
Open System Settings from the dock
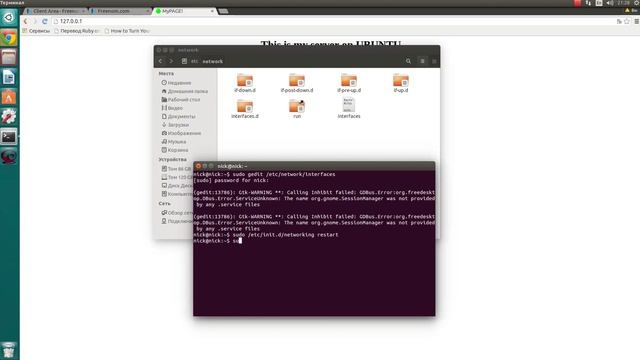(x=9, y=117)
